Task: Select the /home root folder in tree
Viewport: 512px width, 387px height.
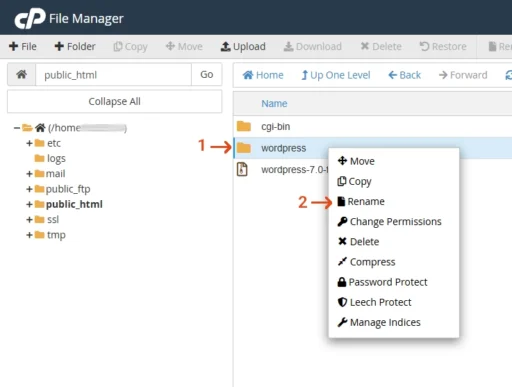Action: (87, 128)
